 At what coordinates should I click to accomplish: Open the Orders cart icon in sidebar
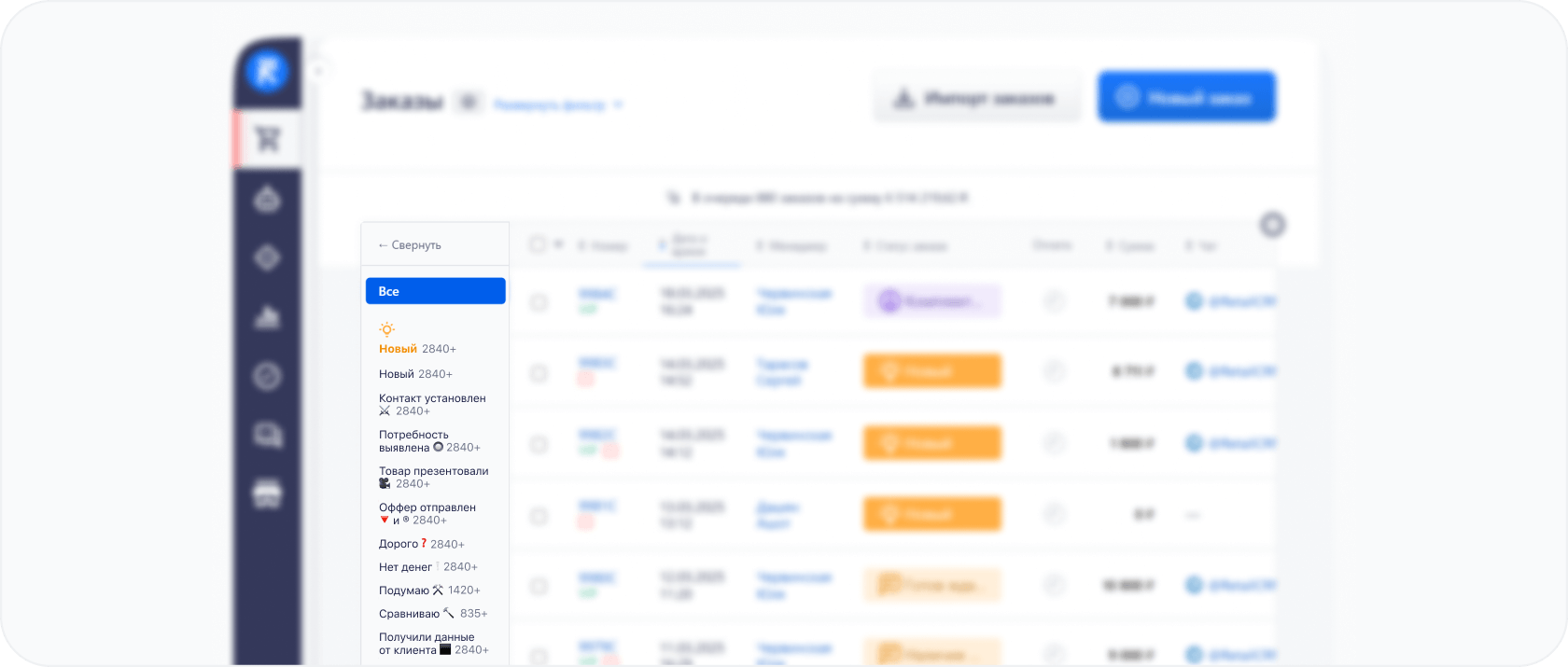coord(268,139)
